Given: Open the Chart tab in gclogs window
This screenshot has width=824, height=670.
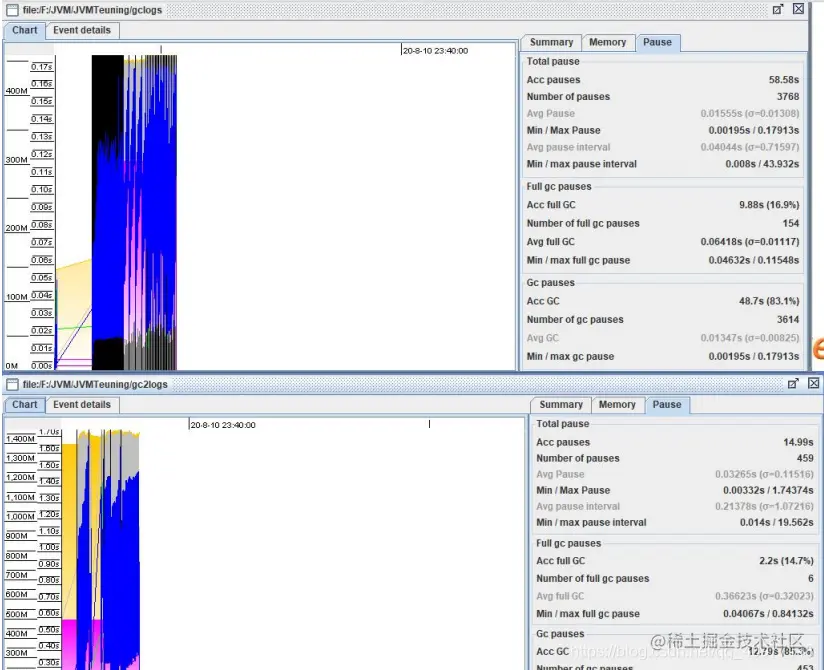Looking at the screenshot, I should tap(25, 30).
